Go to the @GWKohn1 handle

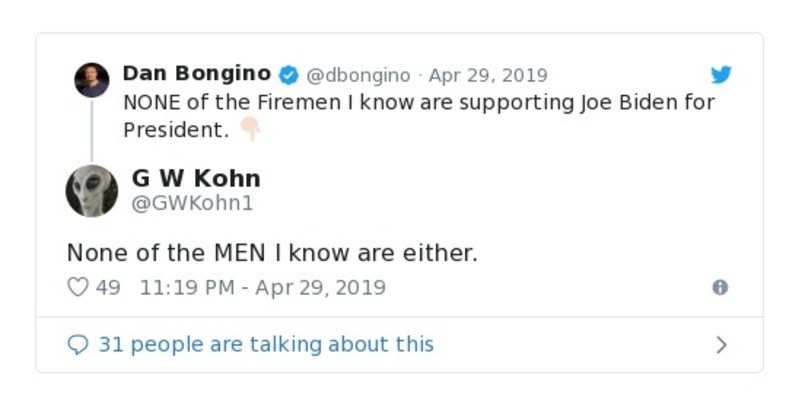(x=193, y=204)
